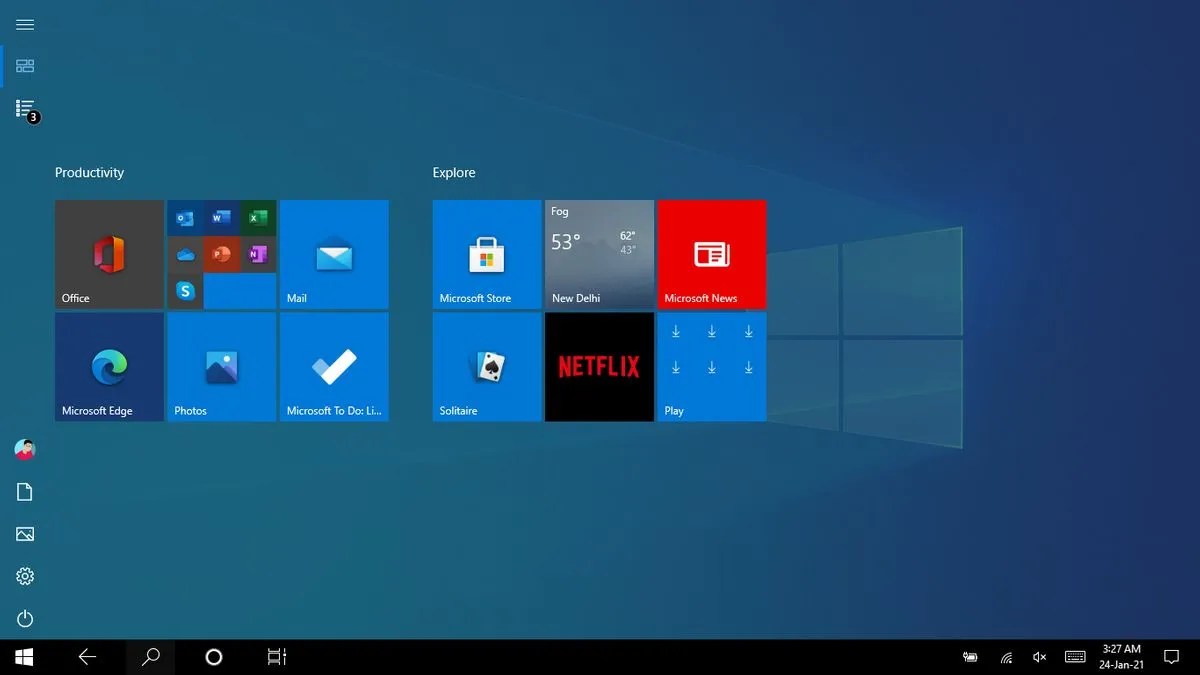Viewport: 1200px width, 675px height.
Task: Launch the Microsoft Edge tile
Action: point(108,366)
